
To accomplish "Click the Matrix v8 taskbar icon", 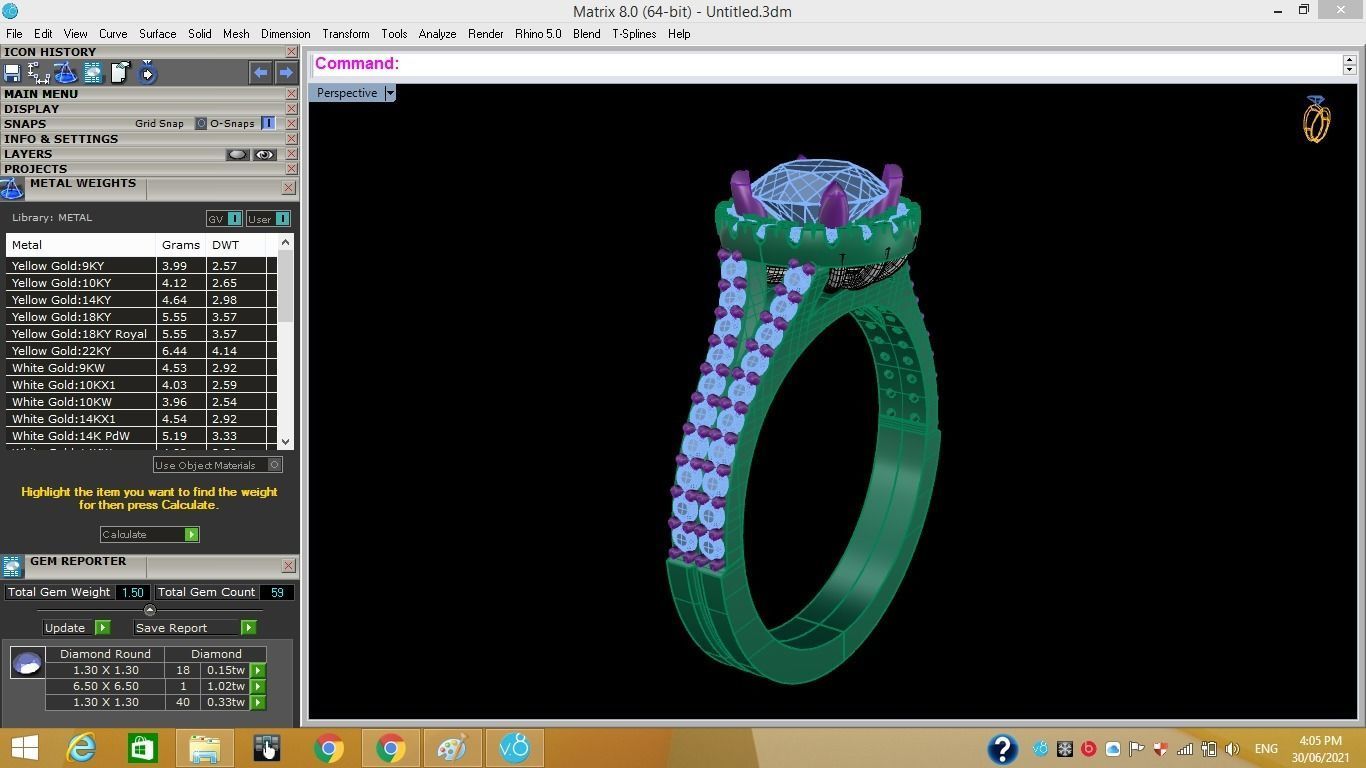I will click(x=514, y=748).
